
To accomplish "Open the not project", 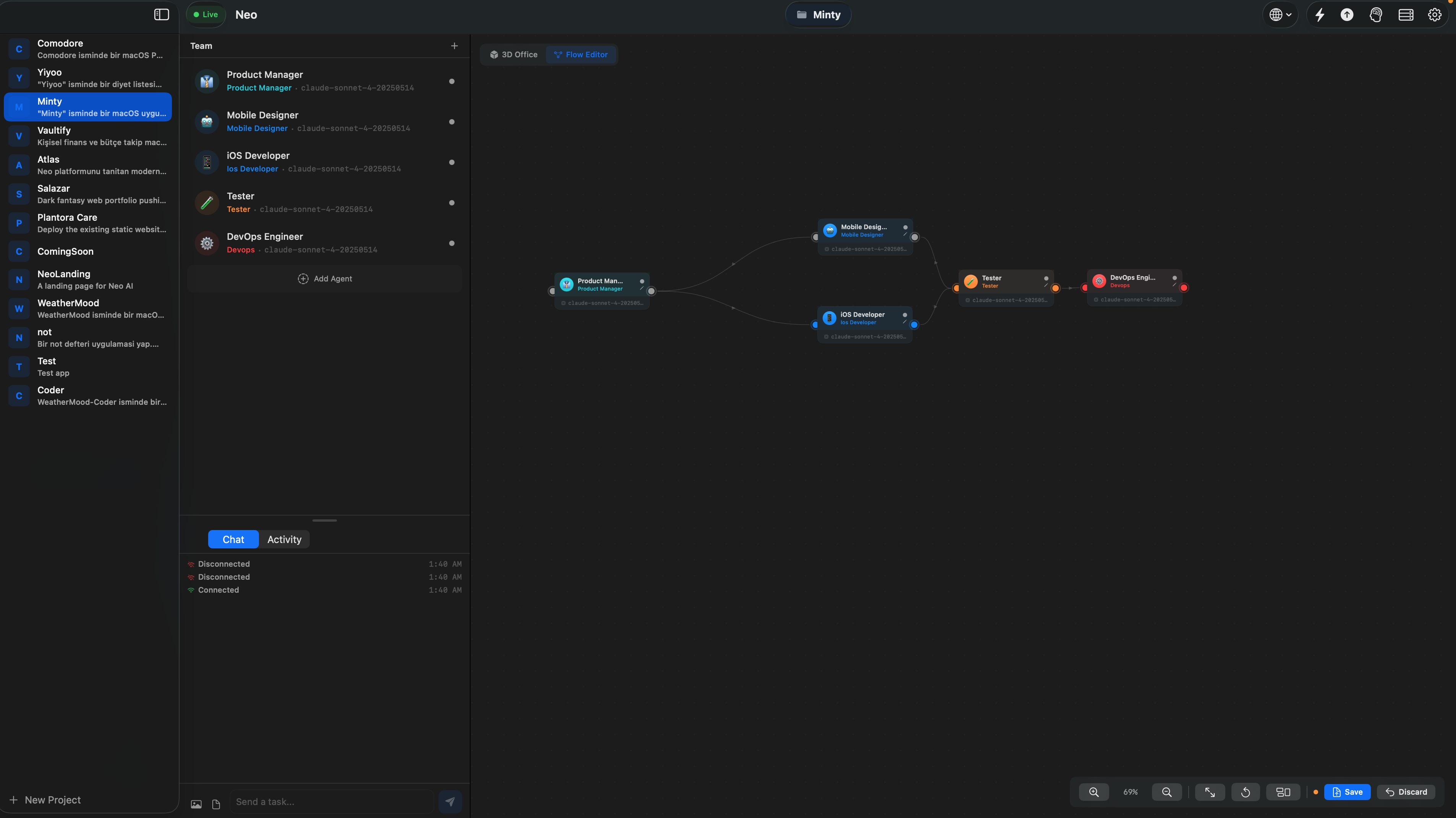I will click(x=87, y=338).
